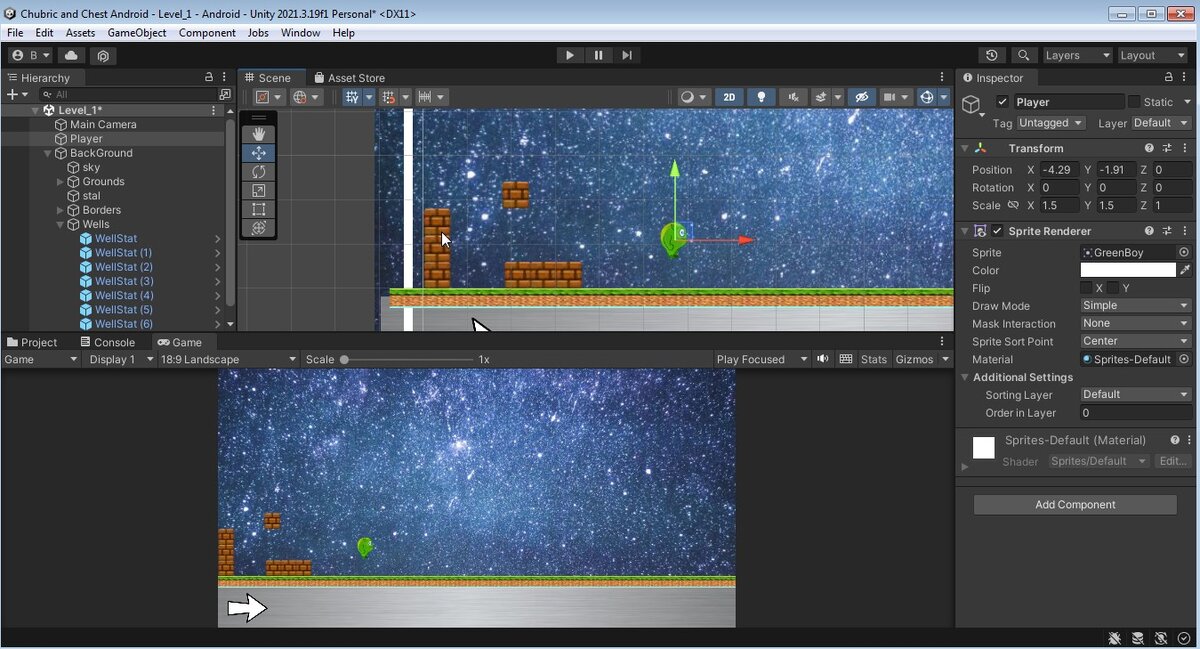
Task: Open the Component menu
Action: tap(207, 33)
